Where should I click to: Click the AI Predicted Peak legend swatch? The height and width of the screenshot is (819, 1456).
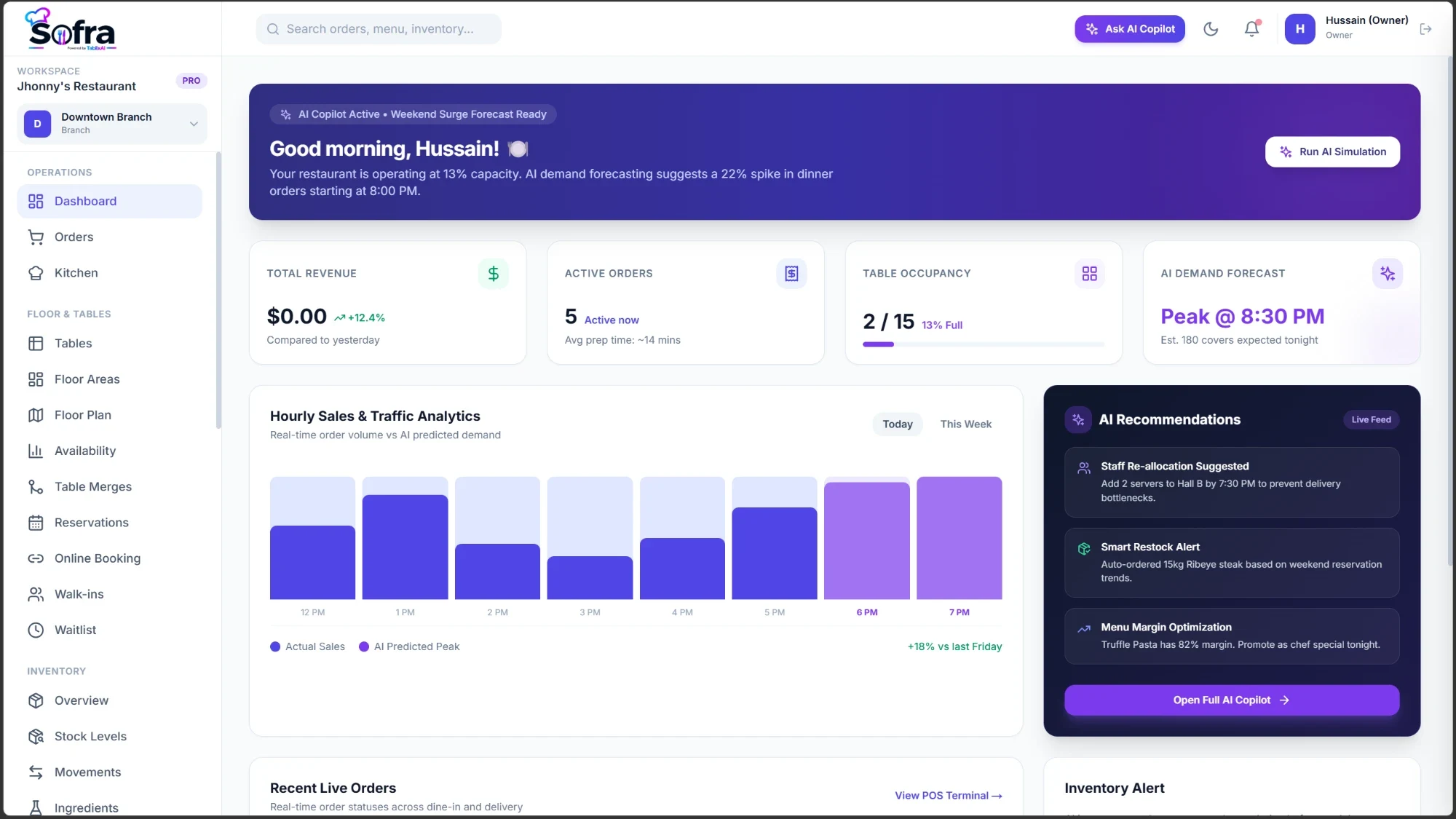[x=364, y=646]
